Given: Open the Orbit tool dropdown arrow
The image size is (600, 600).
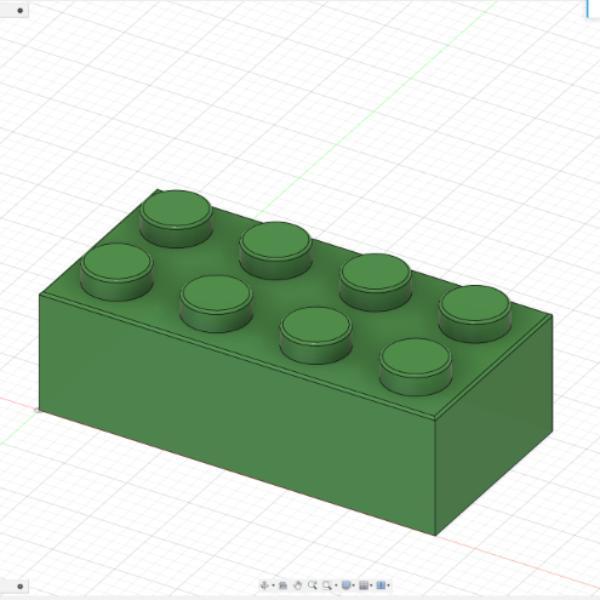Looking at the screenshot, I should tap(273, 585).
